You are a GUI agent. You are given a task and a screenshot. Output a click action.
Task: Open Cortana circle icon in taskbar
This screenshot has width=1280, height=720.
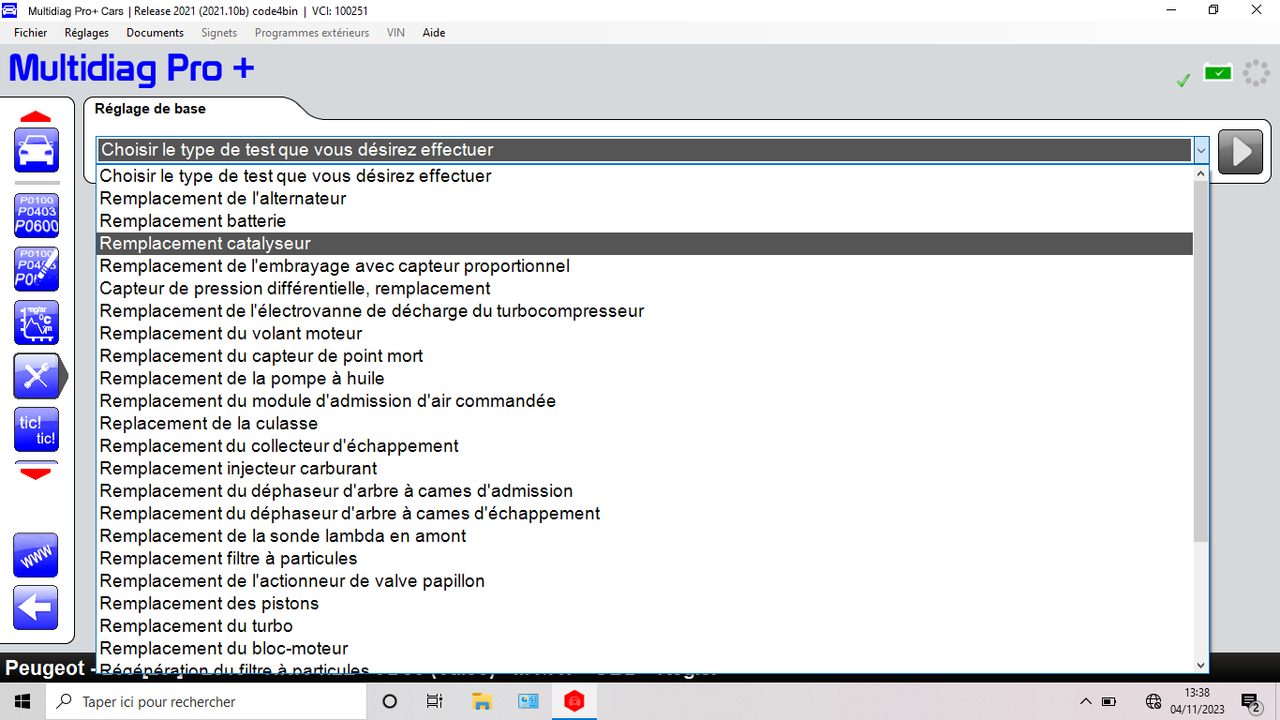coord(390,701)
